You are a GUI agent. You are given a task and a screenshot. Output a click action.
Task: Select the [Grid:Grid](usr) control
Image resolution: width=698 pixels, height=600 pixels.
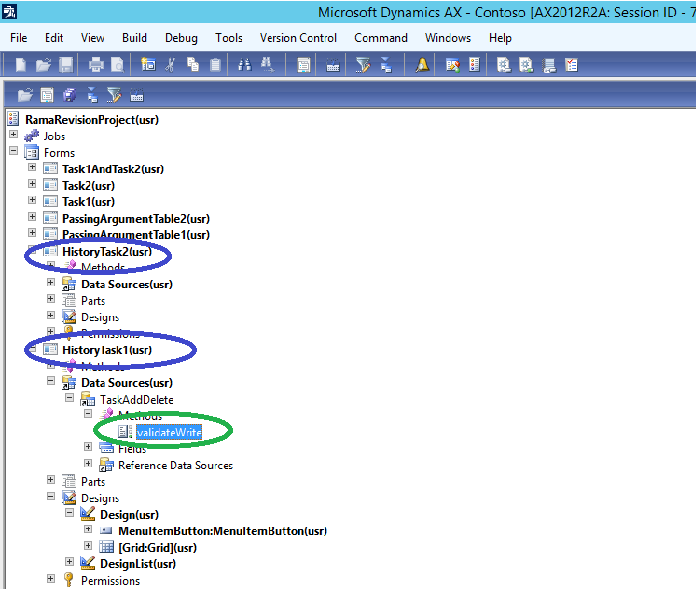158,547
